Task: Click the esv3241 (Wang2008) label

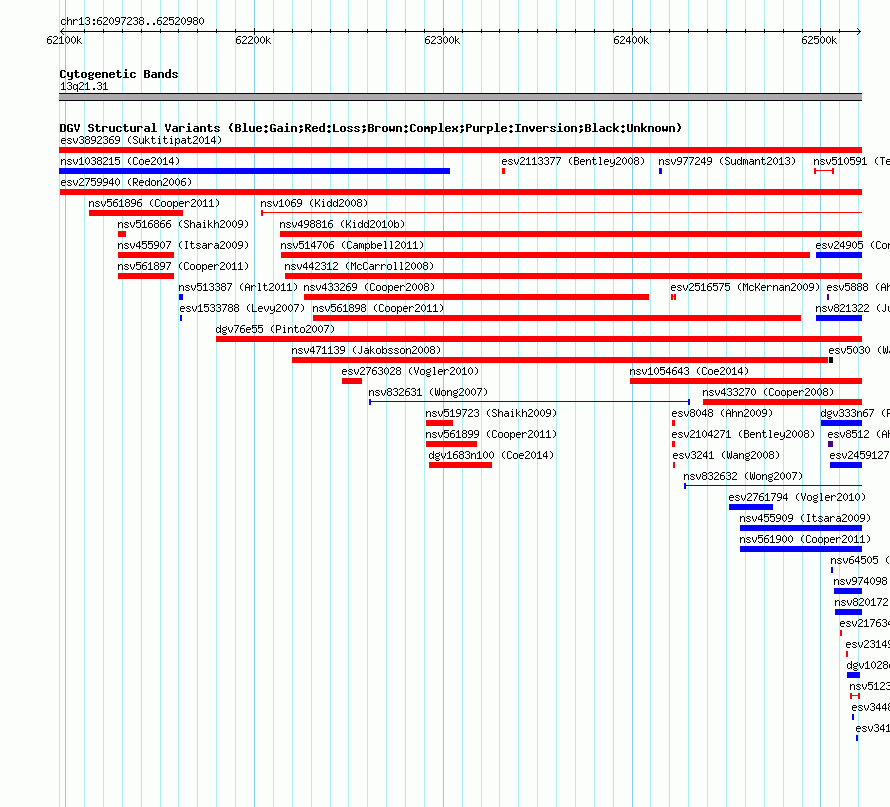Action: point(726,455)
